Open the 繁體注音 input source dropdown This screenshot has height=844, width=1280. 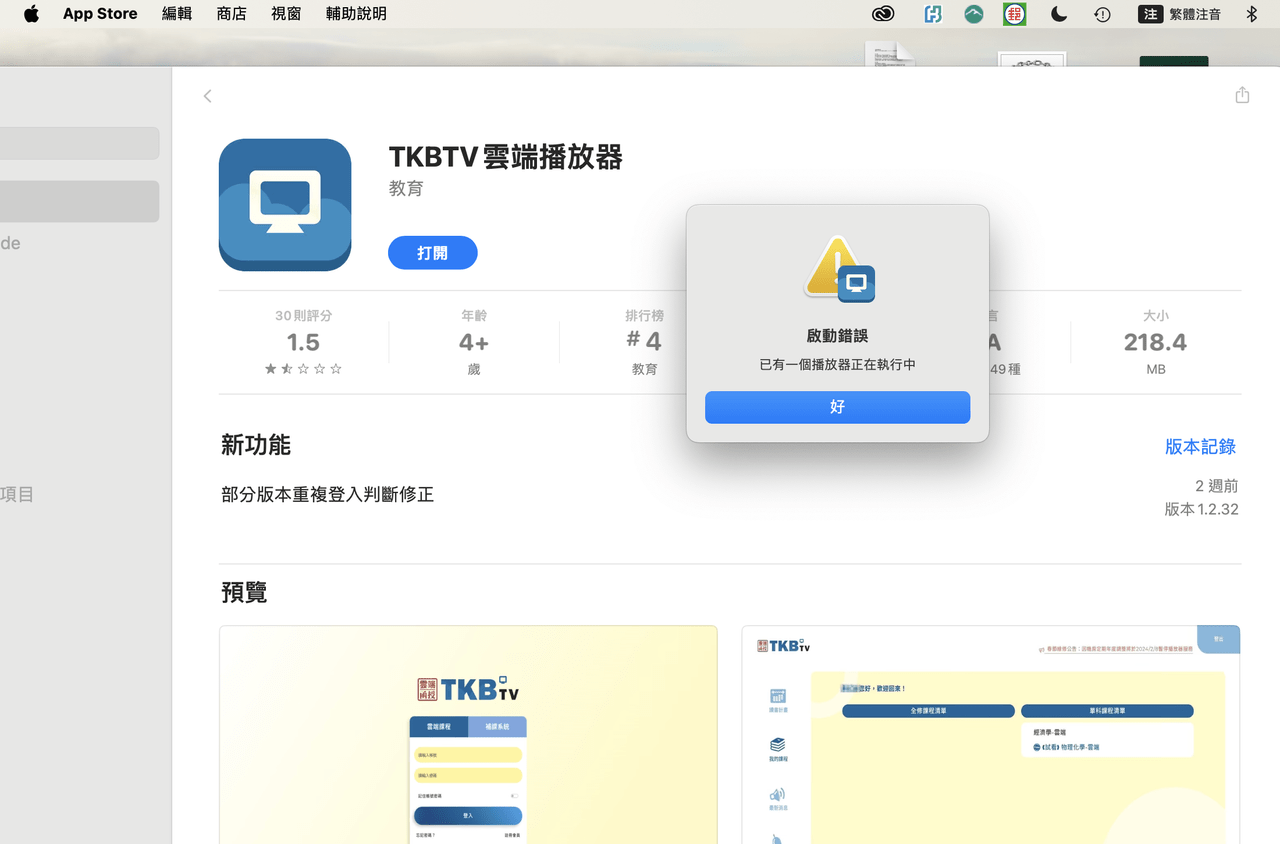[x=1196, y=14]
